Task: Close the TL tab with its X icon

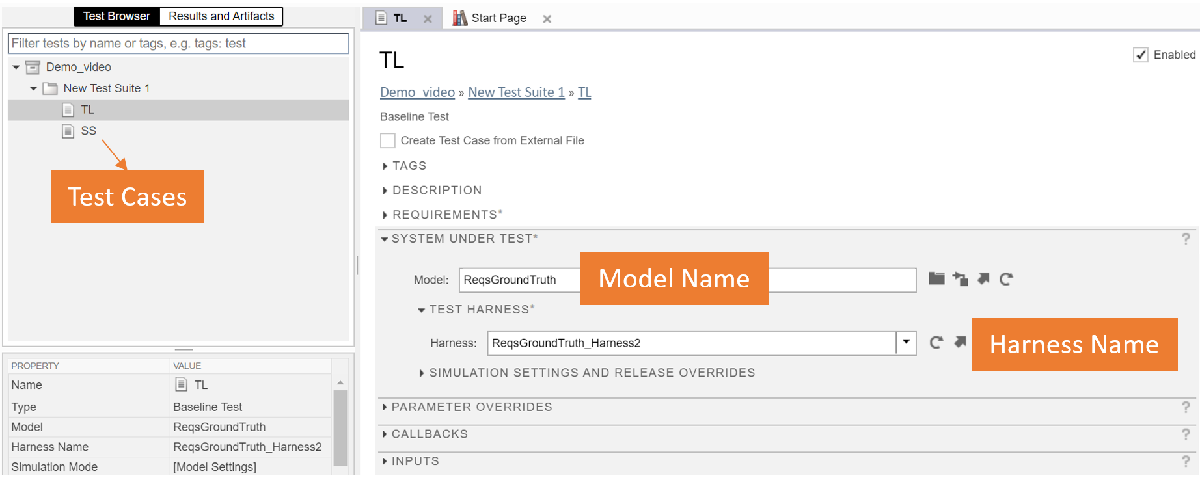Action: coord(427,19)
